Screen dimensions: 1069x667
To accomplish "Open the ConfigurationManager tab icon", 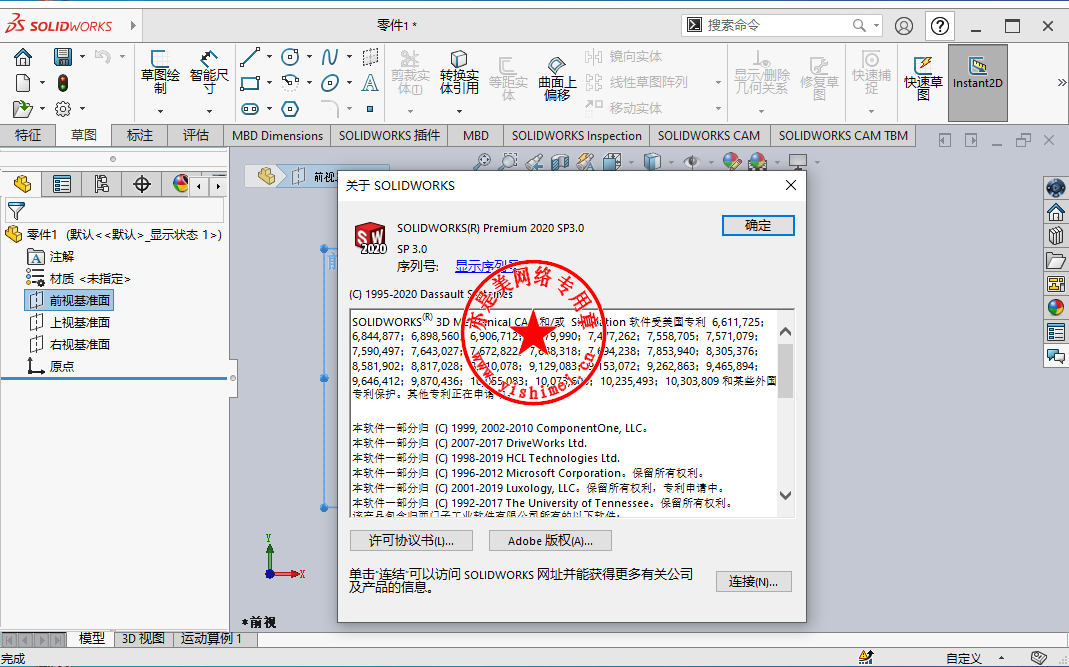I will coord(102,184).
